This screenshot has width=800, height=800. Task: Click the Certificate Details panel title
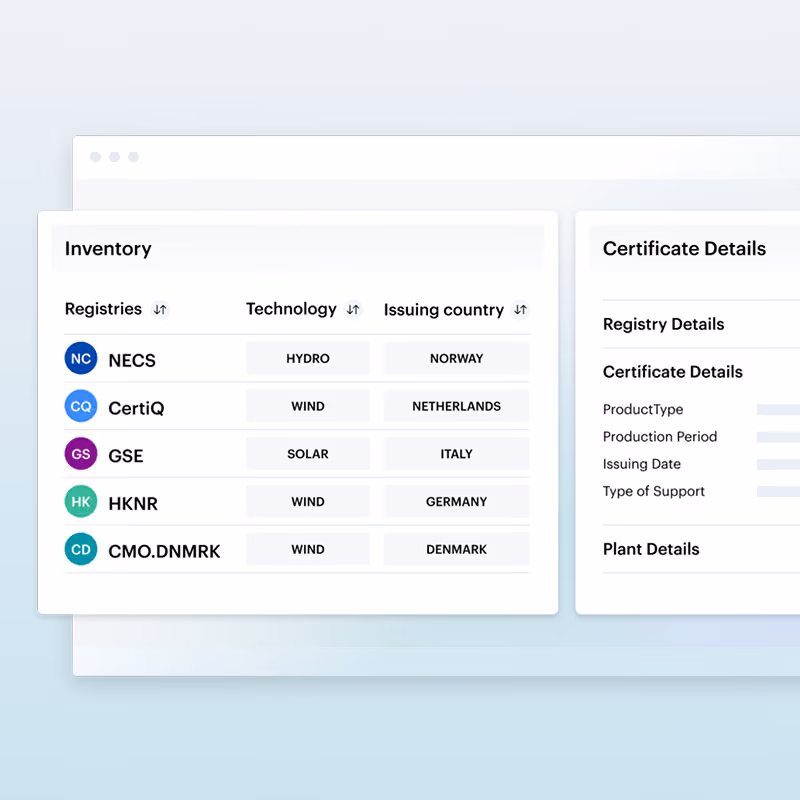click(684, 248)
